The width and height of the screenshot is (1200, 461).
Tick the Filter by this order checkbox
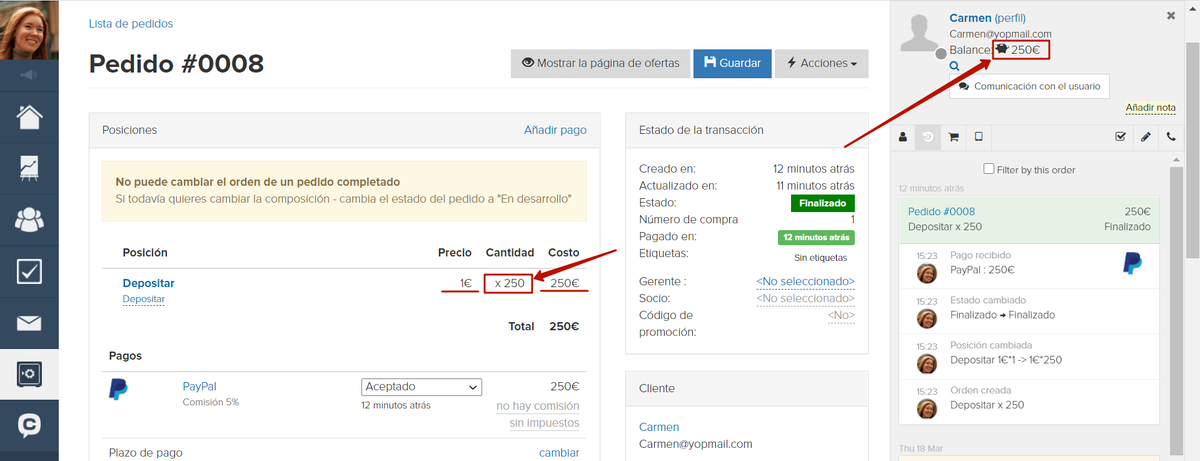(990, 169)
